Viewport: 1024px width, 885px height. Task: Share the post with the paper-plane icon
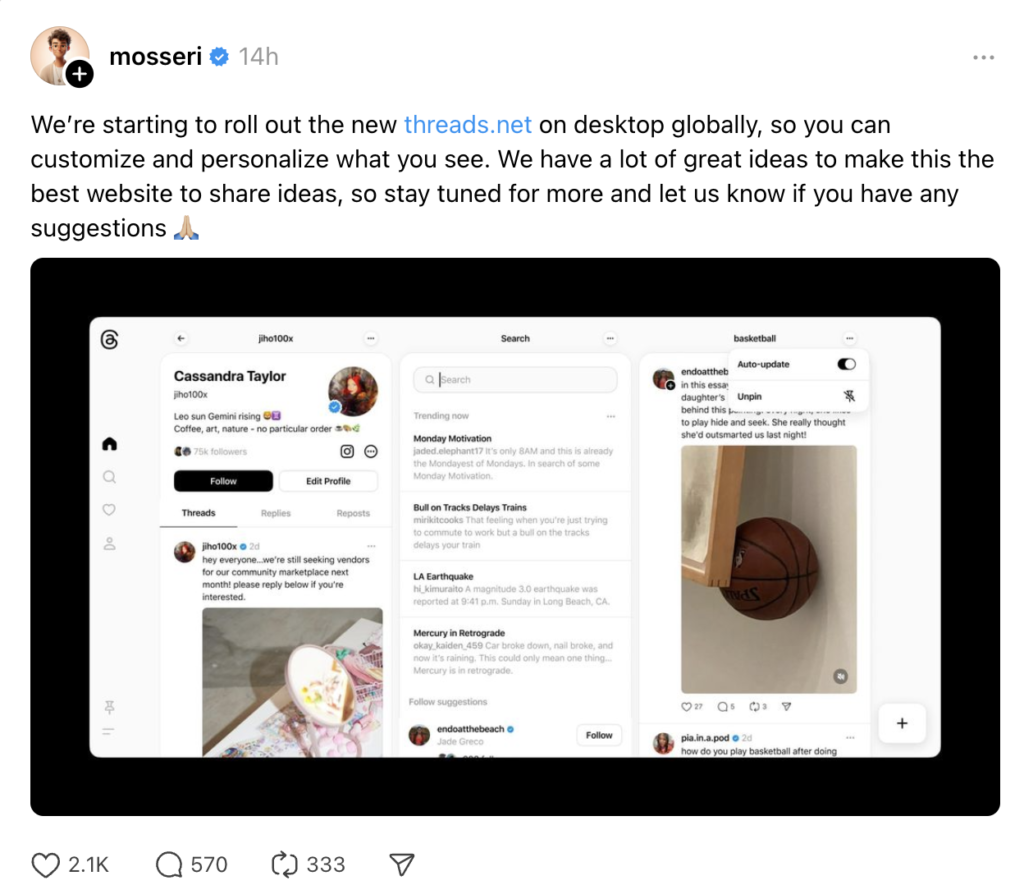point(402,864)
